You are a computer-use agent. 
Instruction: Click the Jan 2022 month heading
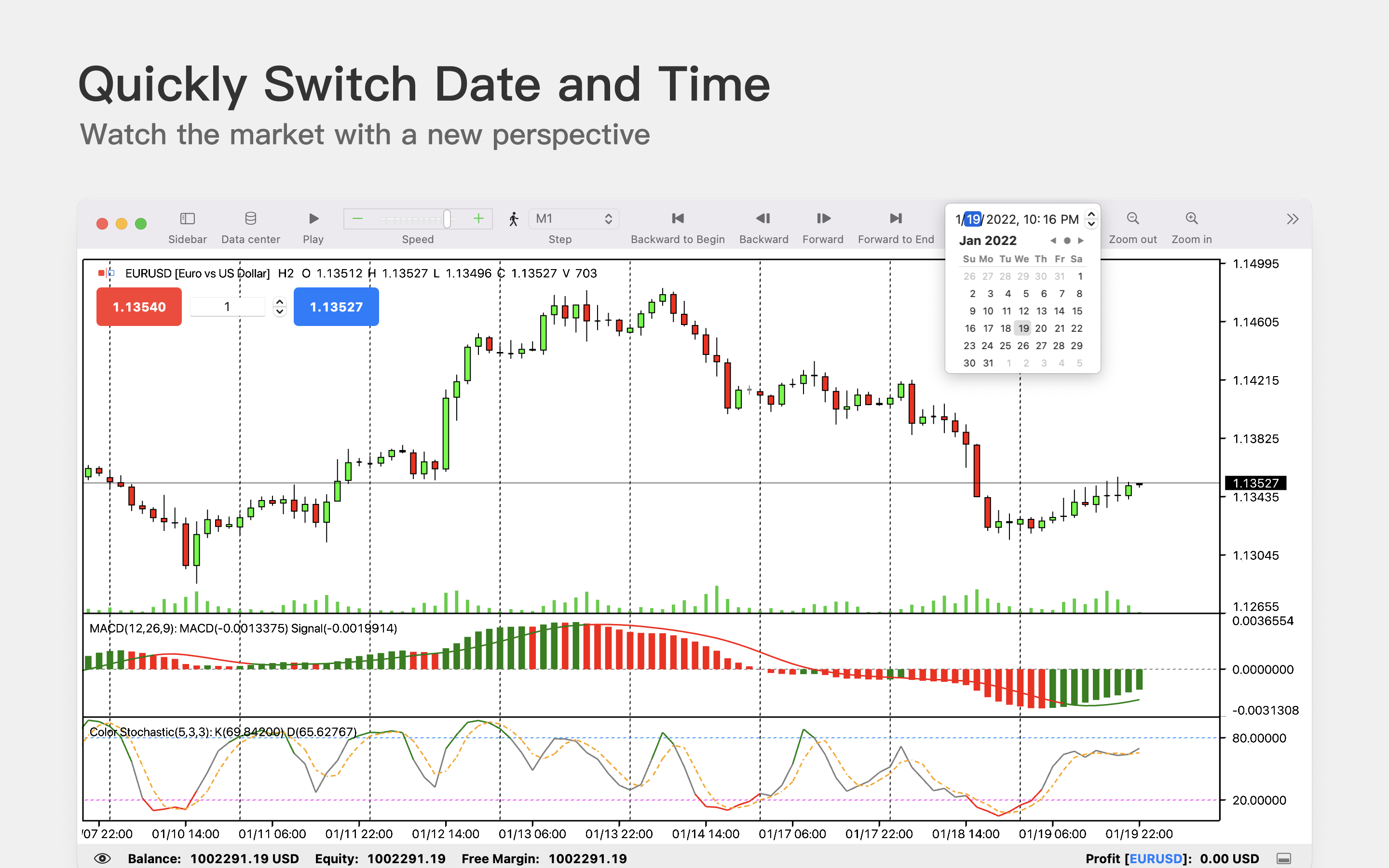(987, 241)
